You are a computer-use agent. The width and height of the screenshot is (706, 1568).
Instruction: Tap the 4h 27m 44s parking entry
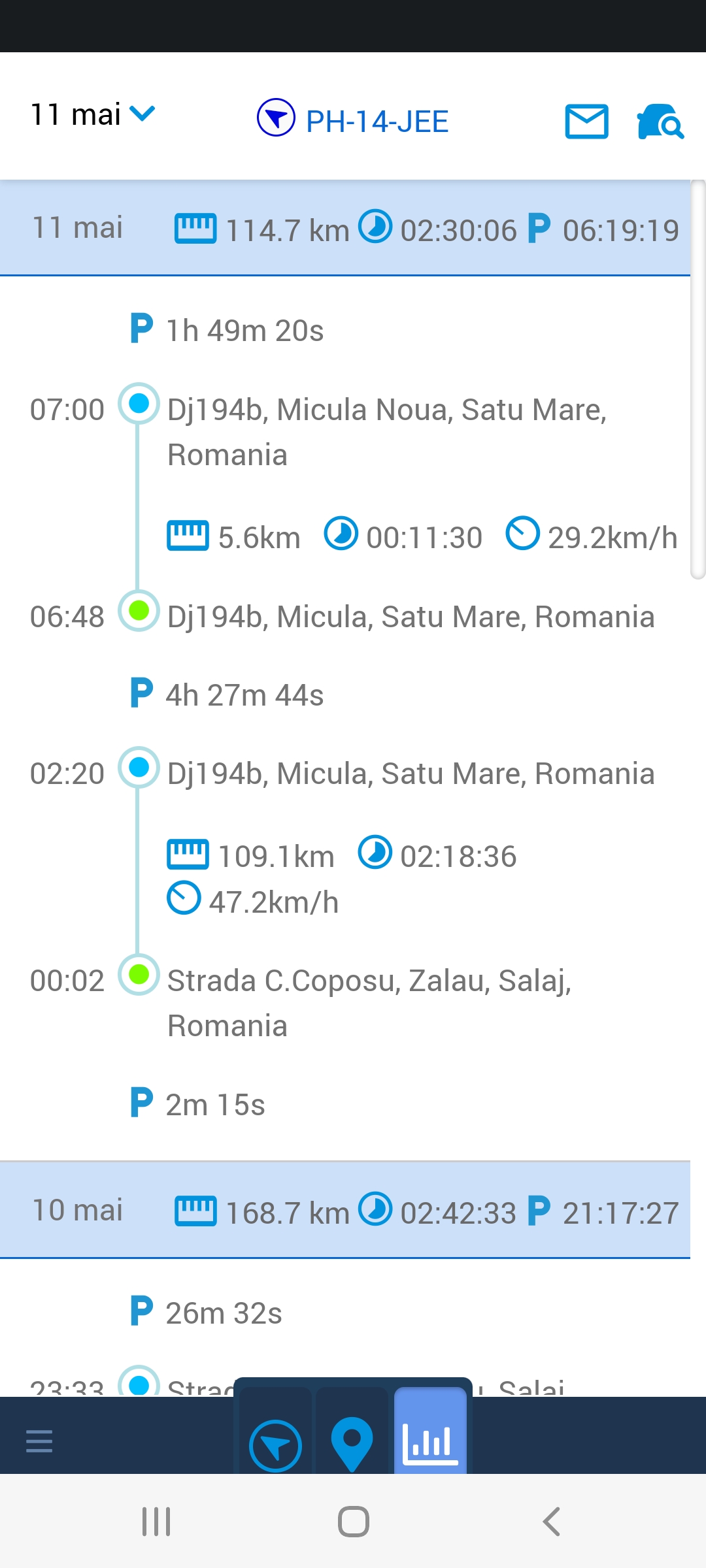point(244,695)
